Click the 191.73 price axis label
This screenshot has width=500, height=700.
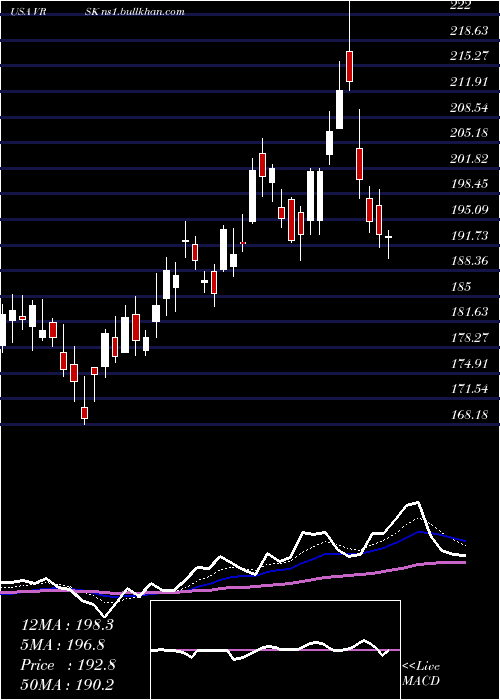click(x=468, y=236)
